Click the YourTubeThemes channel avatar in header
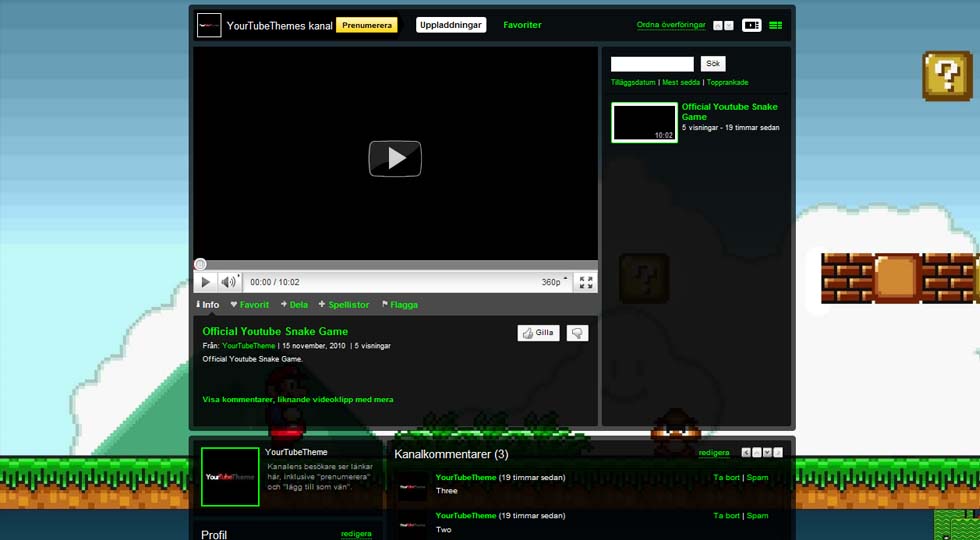 (209, 26)
